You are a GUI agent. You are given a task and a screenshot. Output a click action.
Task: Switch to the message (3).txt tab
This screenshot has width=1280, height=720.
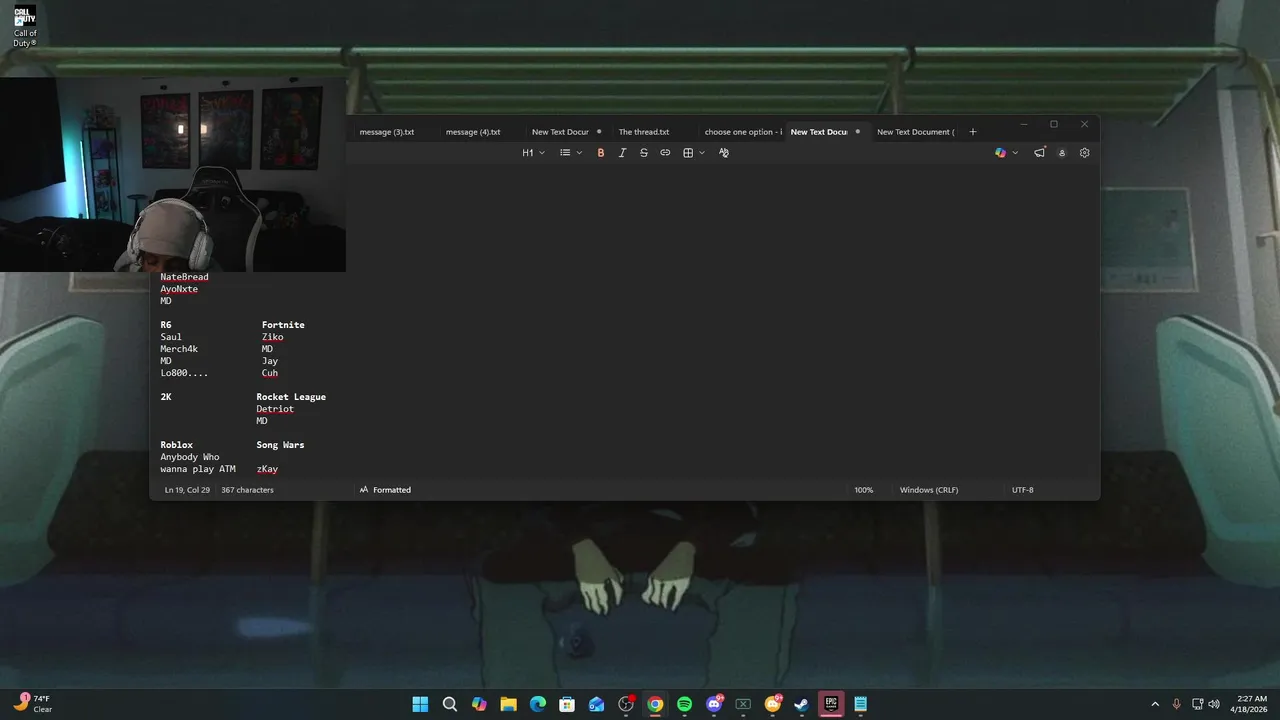tap(387, 132)
